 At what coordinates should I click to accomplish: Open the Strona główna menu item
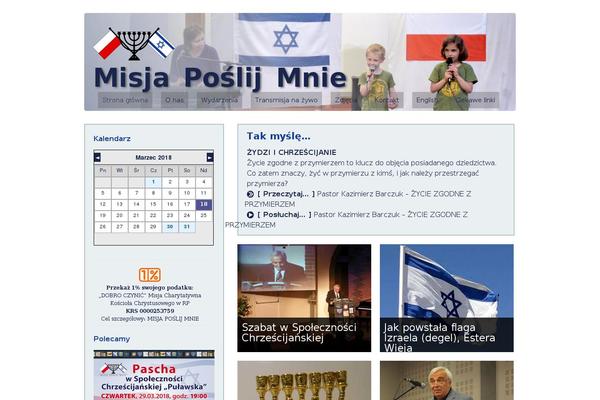coord(125,100)
